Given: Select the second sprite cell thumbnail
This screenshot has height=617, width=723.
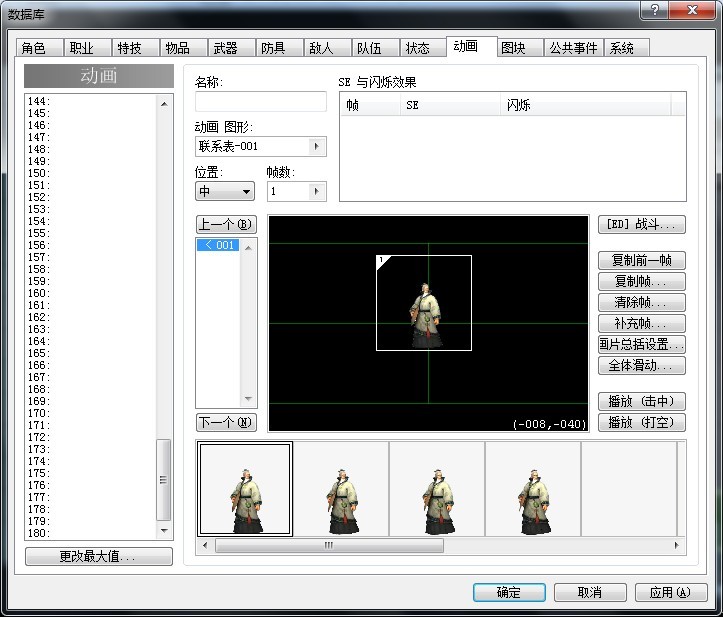Looking at the screenshot, I should (x=341, y=489).
